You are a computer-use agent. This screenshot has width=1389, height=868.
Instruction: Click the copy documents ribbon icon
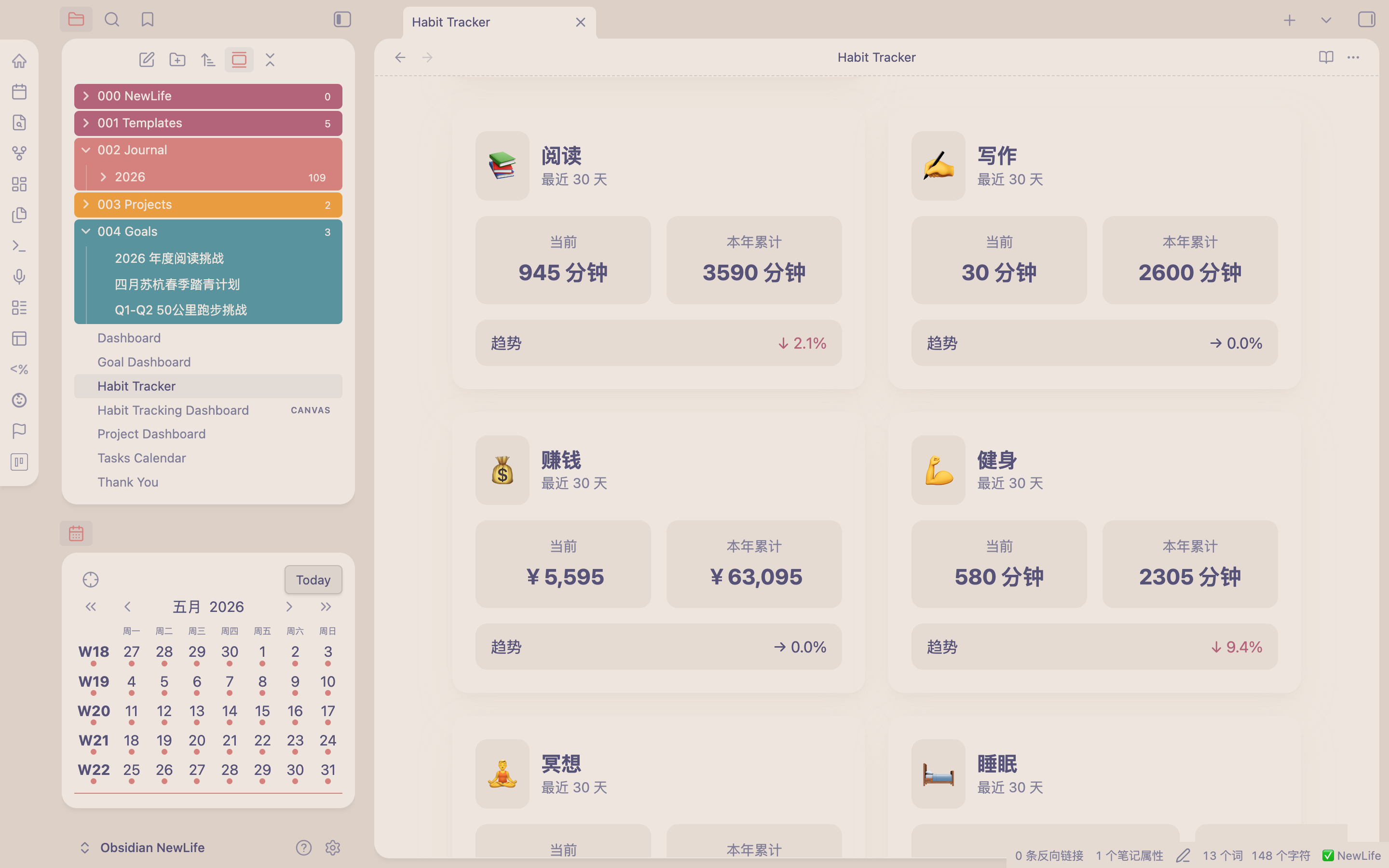coord(19,215)
